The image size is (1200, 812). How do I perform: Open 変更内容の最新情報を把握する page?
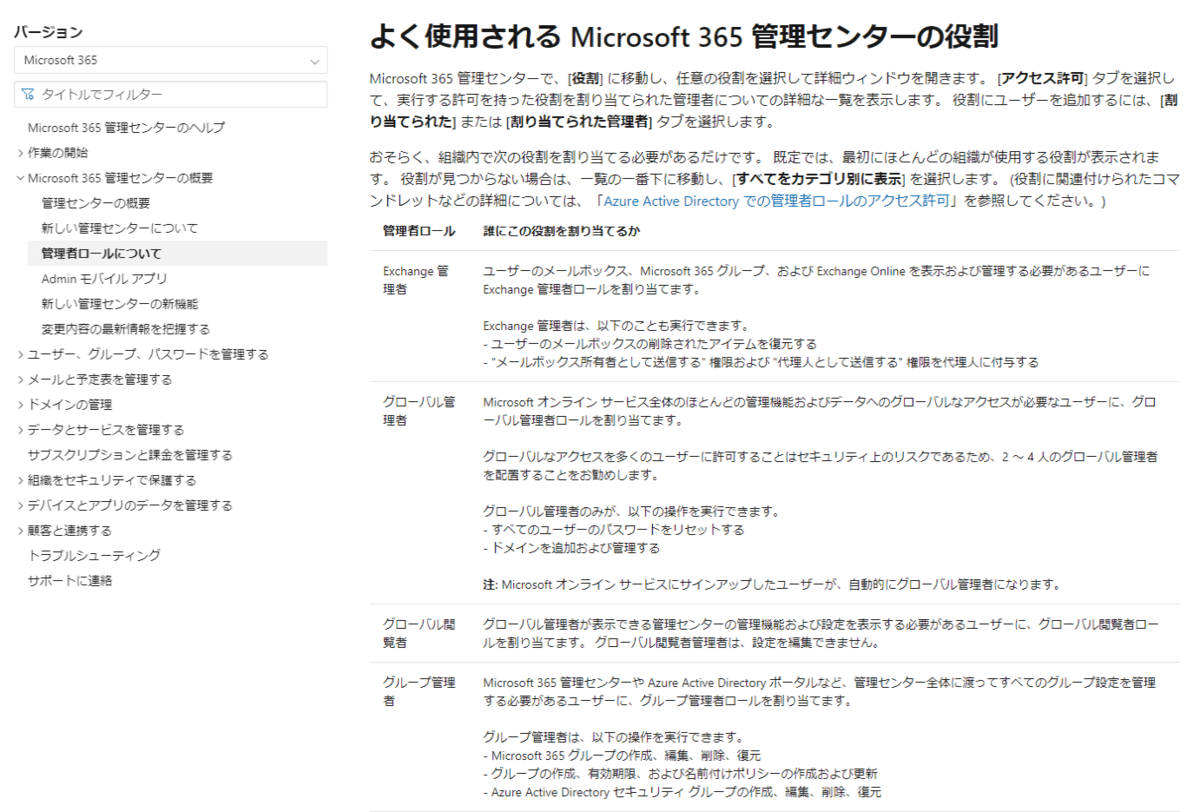coord(126,329)
